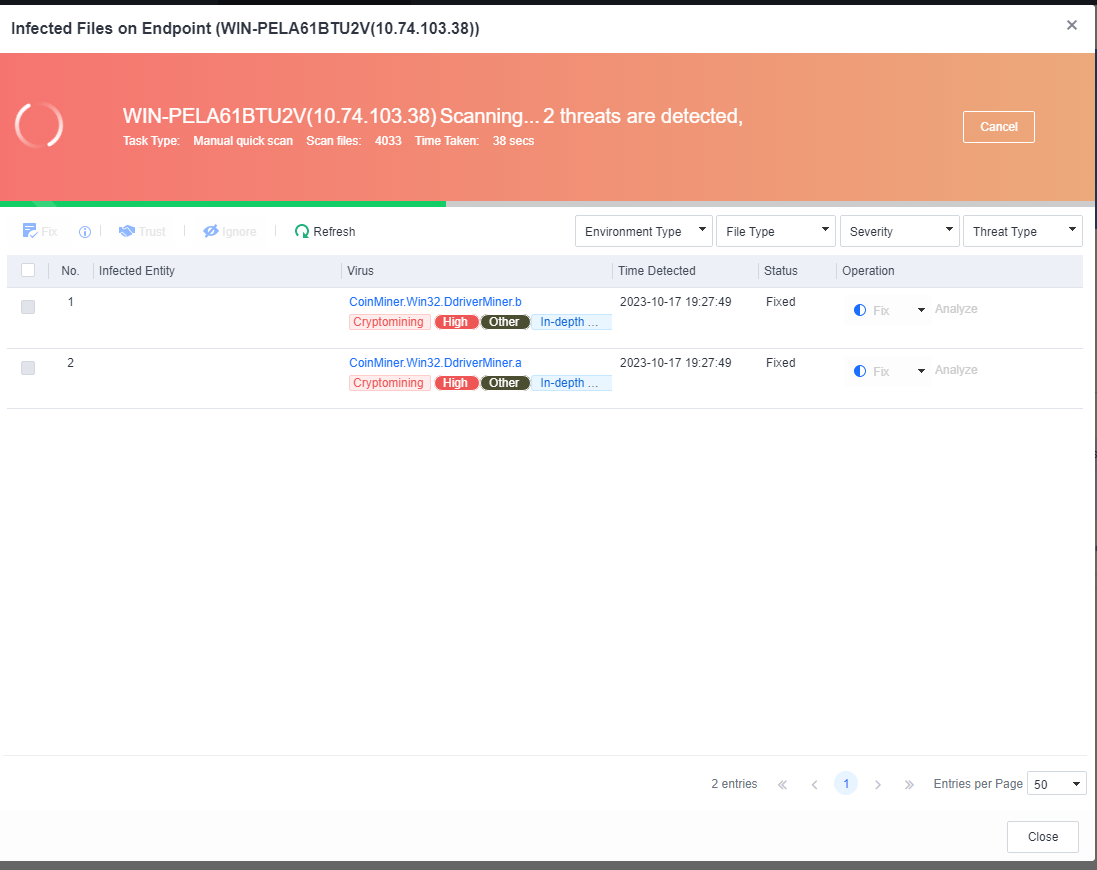The width and height of the screenshot is (1097, 870).
Task: Click the previous page chevron
Action: (814, 784)
